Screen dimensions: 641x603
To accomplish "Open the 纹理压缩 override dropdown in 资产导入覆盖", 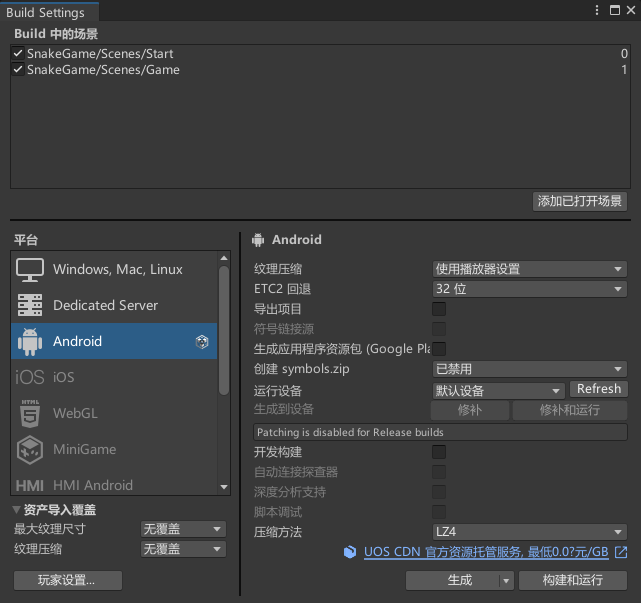I will pyautogui.click(x=183, y=549).
